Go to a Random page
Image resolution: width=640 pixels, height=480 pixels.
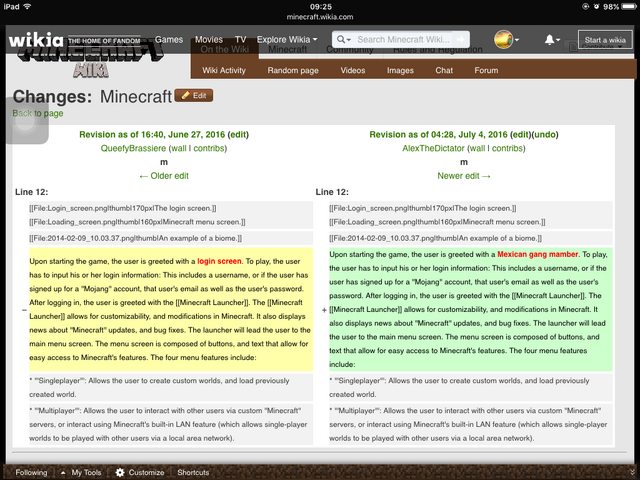point(293,70)
